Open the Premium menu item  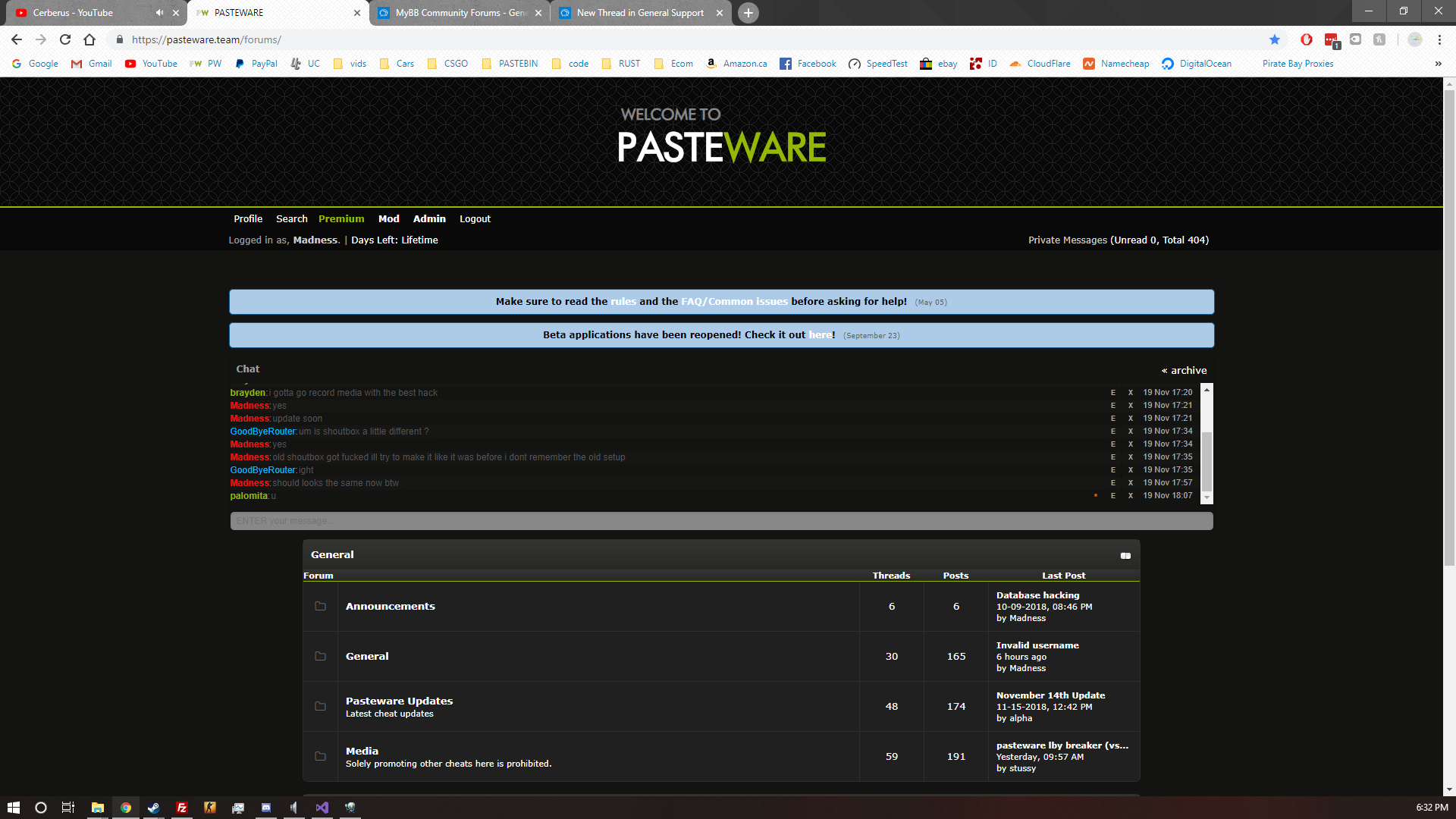tap(341, 218)
